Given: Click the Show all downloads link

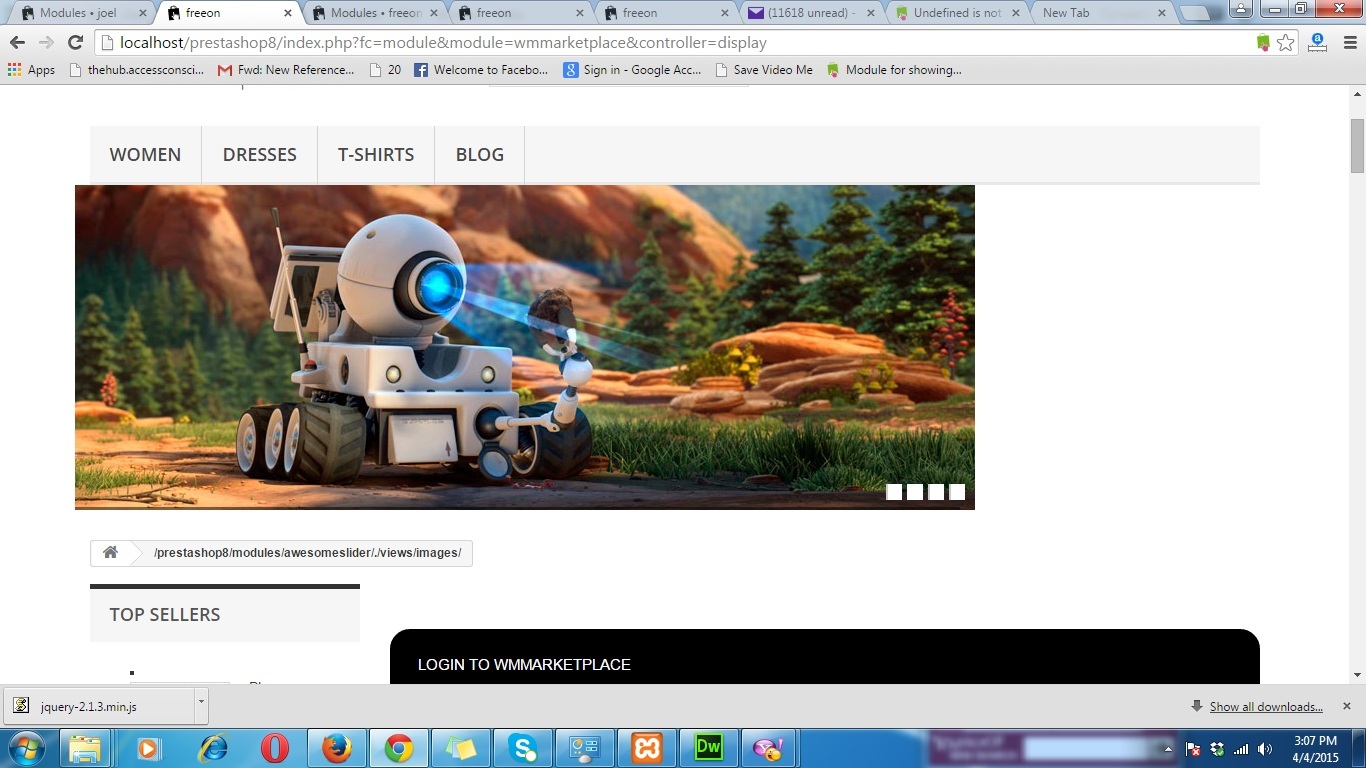Looking at the screenshot, I should pos(1266,707).
